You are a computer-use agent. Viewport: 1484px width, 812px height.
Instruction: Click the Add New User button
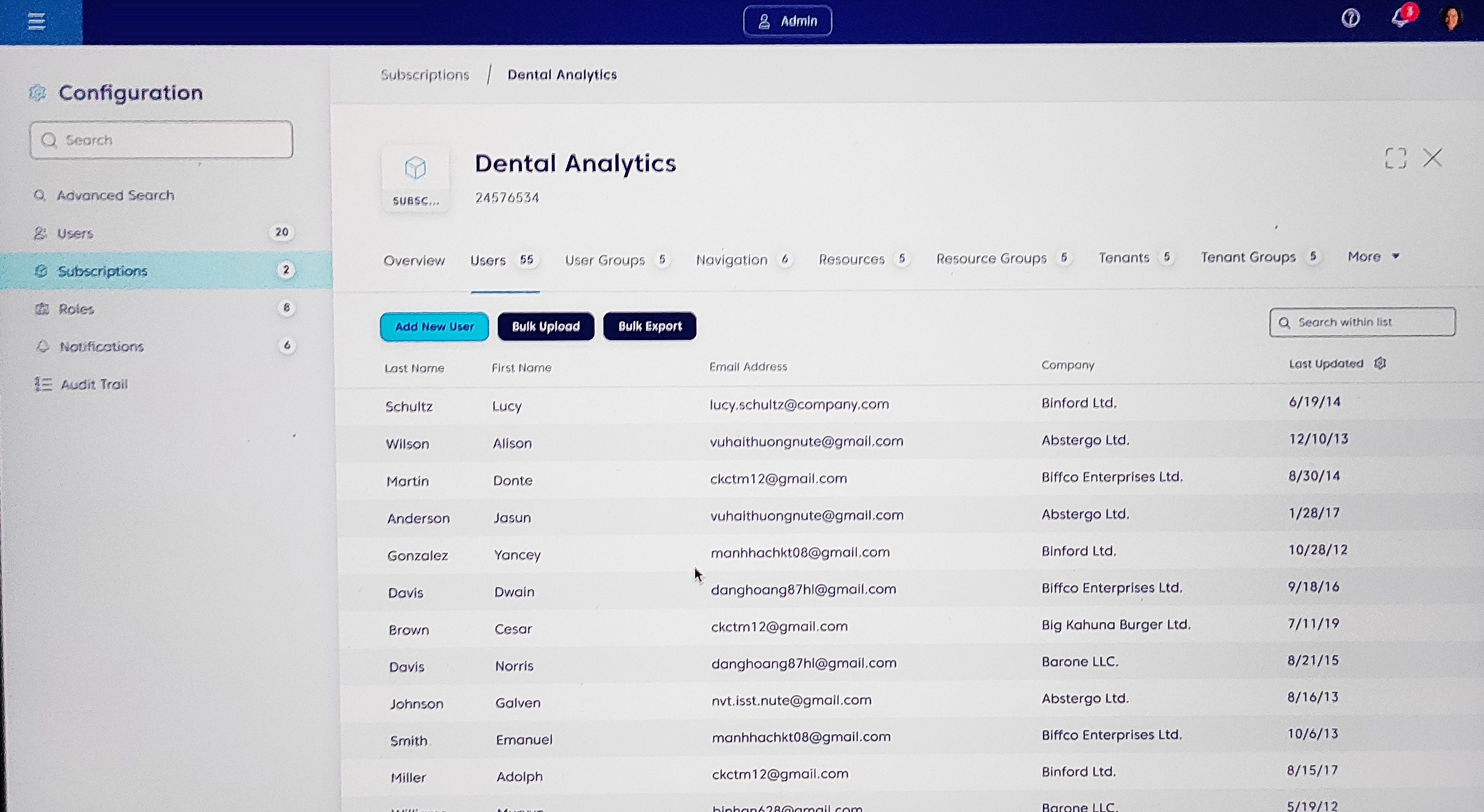click(434, 327)
